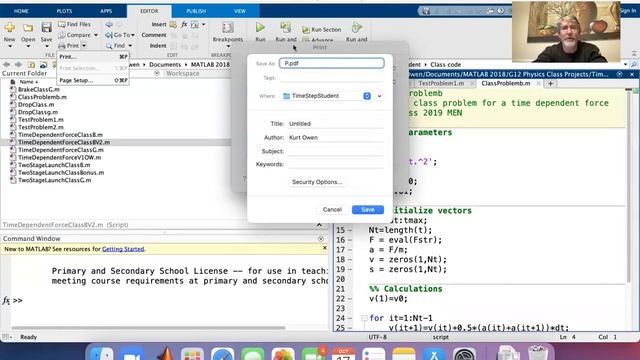Switch to the HOME ribbon tab
This screenshot has width=640, height=360.
point(21,11)
